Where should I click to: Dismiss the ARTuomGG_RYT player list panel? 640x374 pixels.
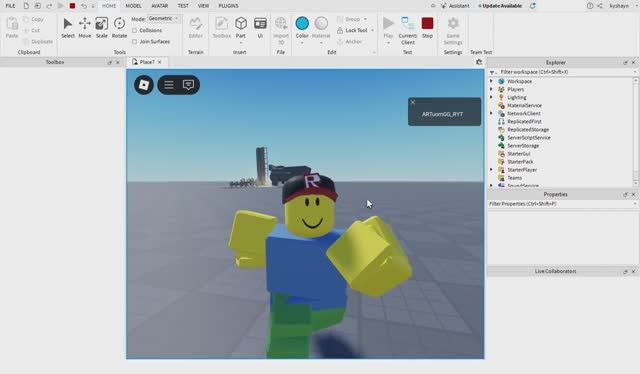(x=413, y=102)
